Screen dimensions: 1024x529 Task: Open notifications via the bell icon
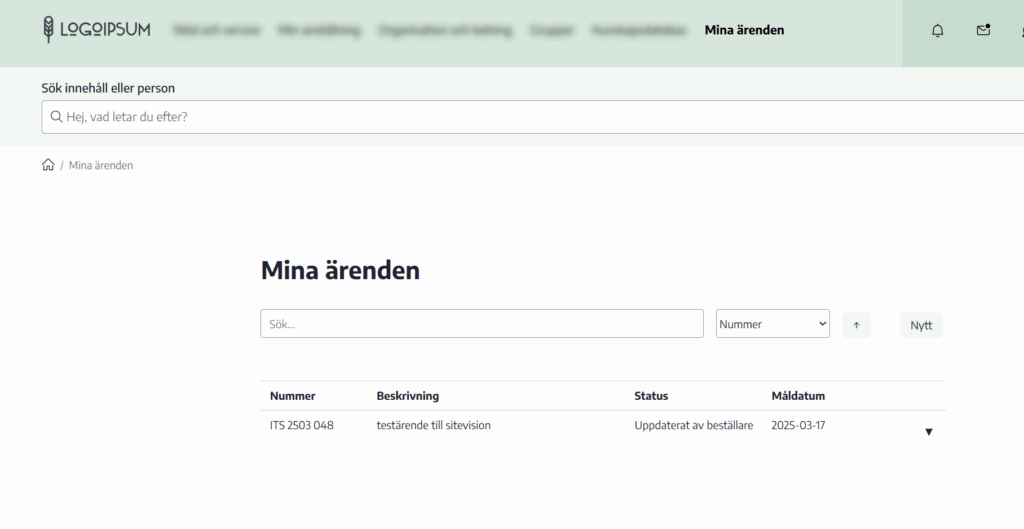pos(937,31)
